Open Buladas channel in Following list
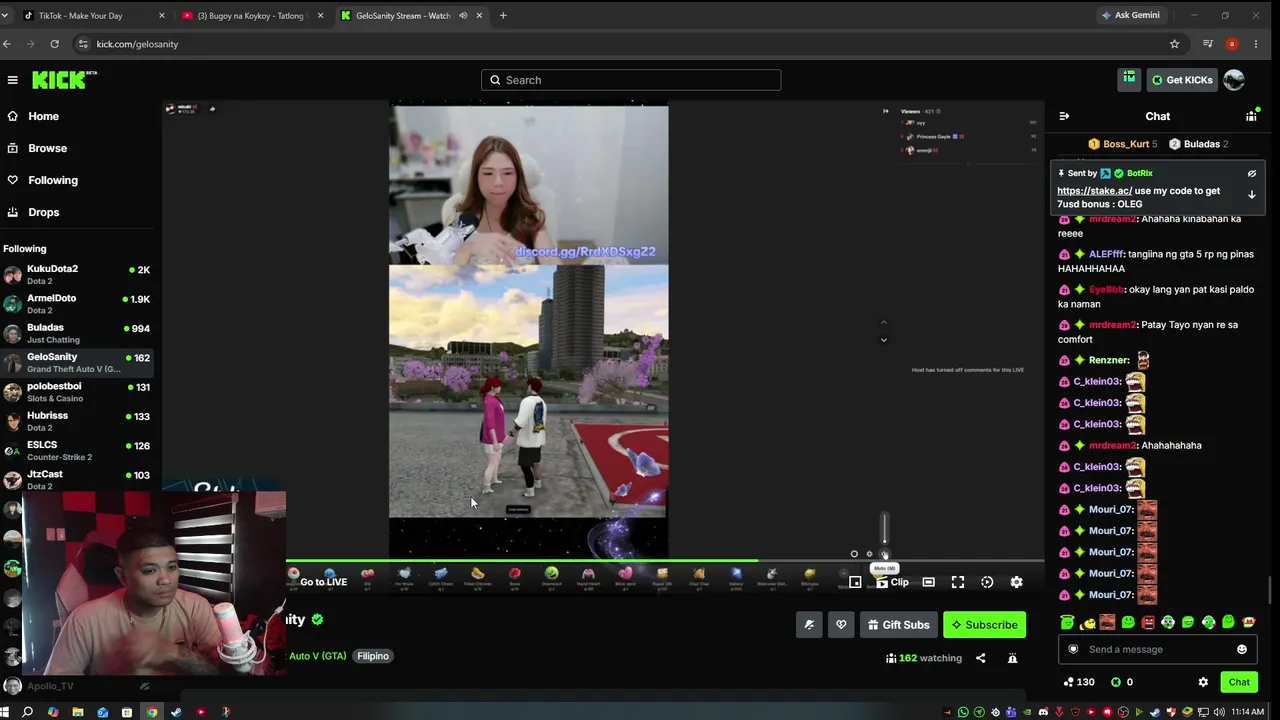The width and height of the screenshot is (1280, 720). [x=78, y=333]
